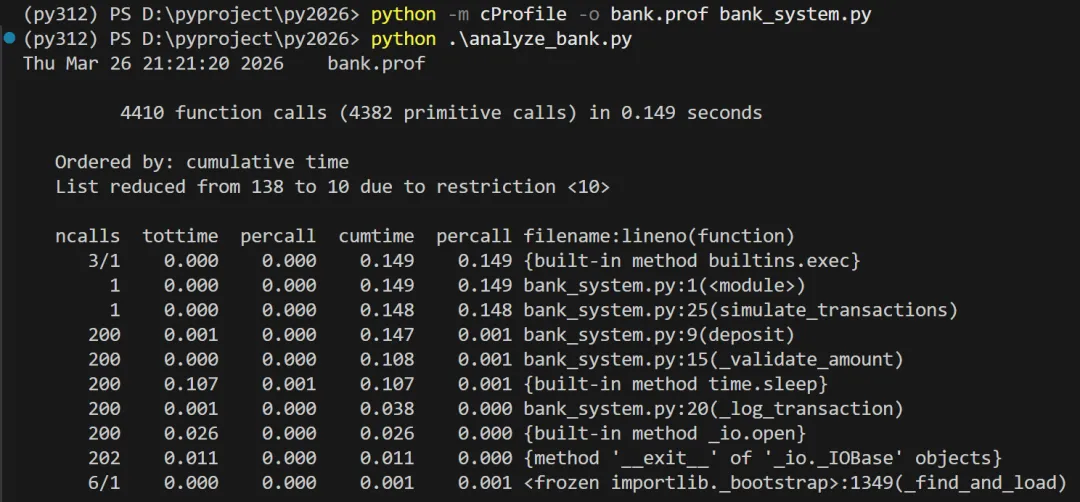Open the bank_system.py:25(simulate_transactions) reference
1080x502 pixels.
pos(740,311)
